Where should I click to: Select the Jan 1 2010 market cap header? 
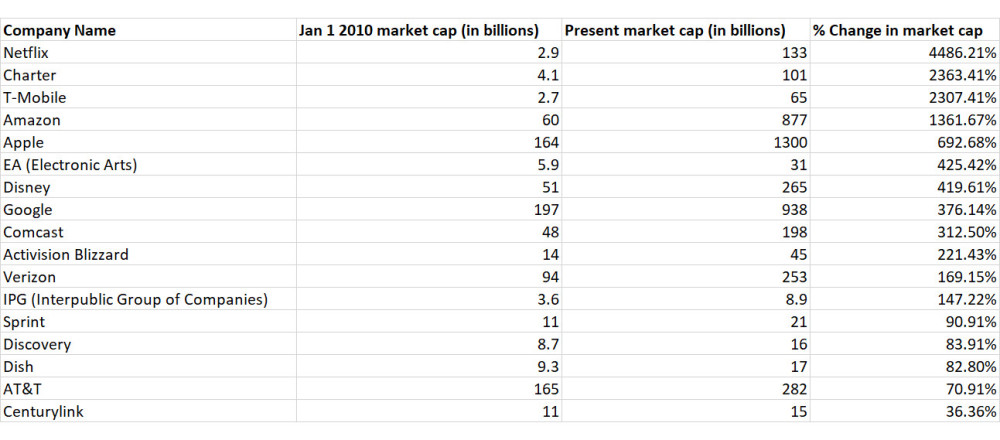point(429,30)
